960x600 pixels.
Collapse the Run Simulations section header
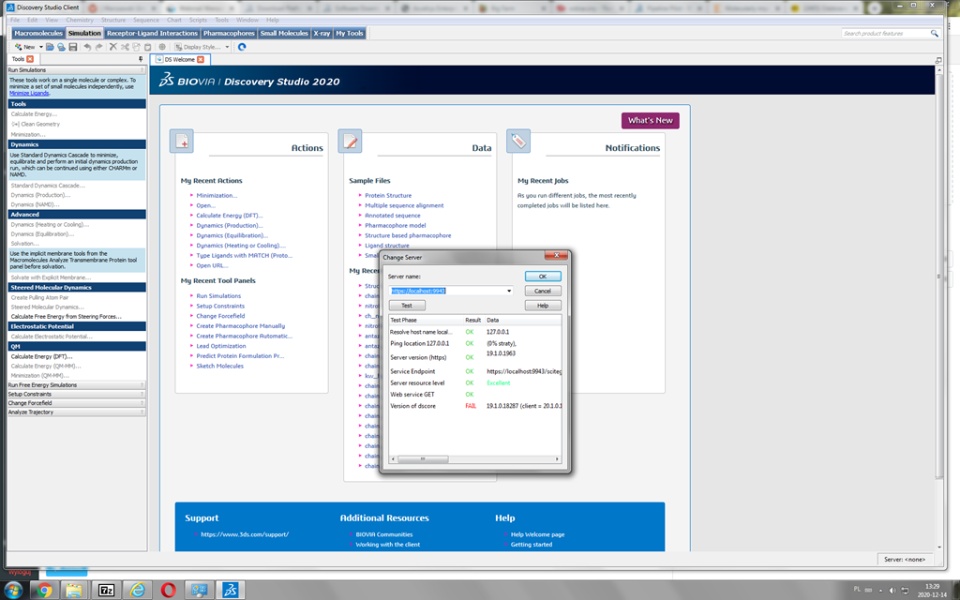(x=77, y=70)
